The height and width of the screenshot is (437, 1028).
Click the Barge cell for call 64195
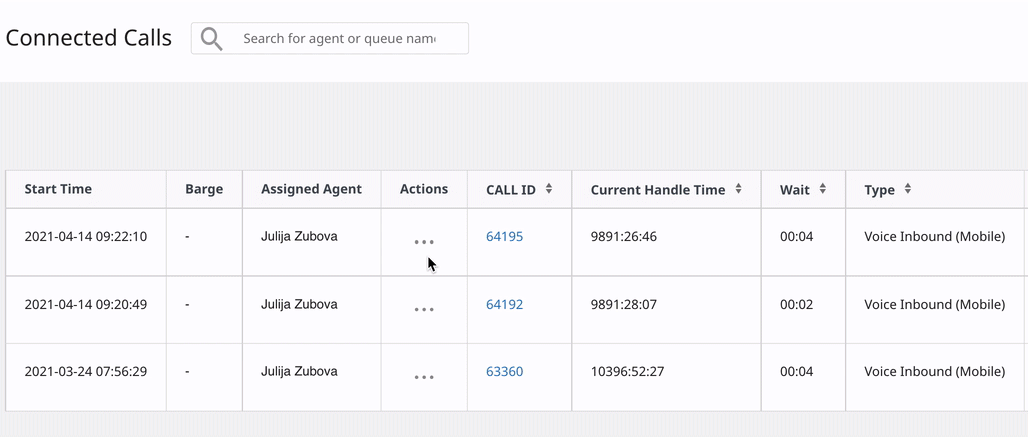[188, 237]
